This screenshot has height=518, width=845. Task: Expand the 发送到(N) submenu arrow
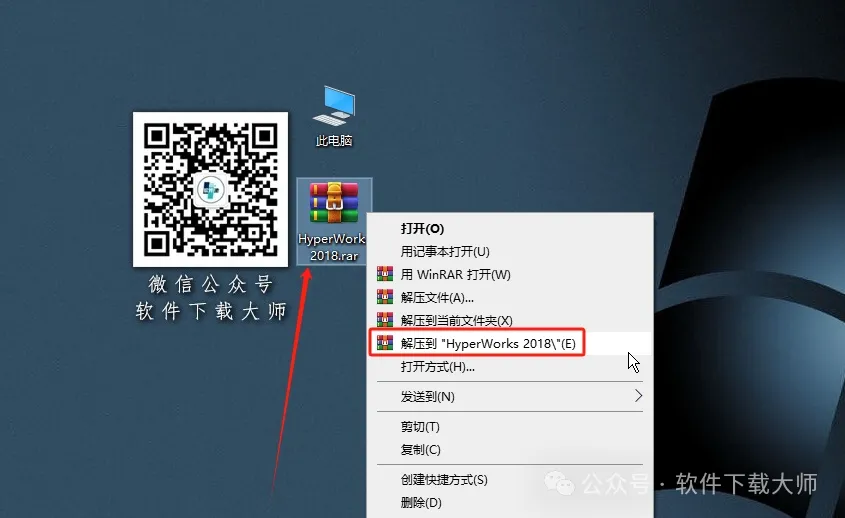(x=639, y=396)
